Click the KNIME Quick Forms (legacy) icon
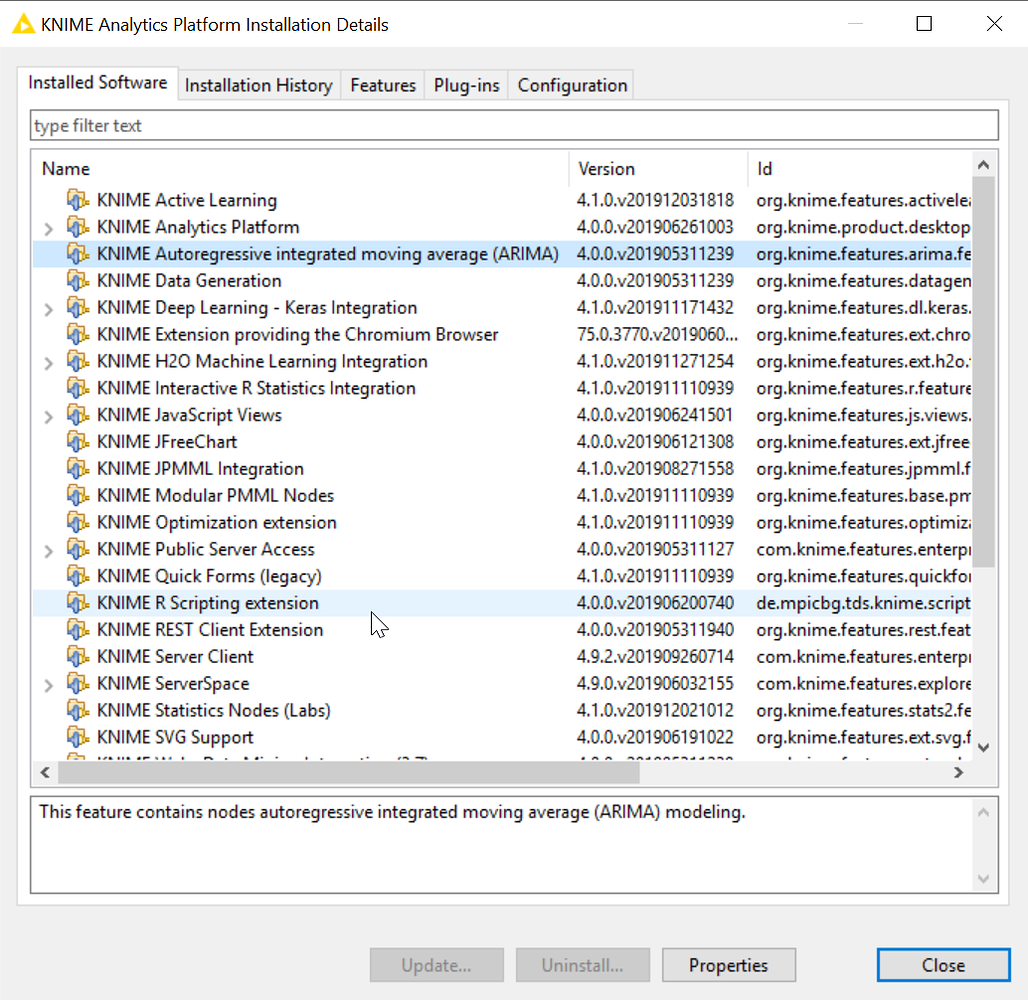Screen dimensions: 1028x1000 coord(78,575)
